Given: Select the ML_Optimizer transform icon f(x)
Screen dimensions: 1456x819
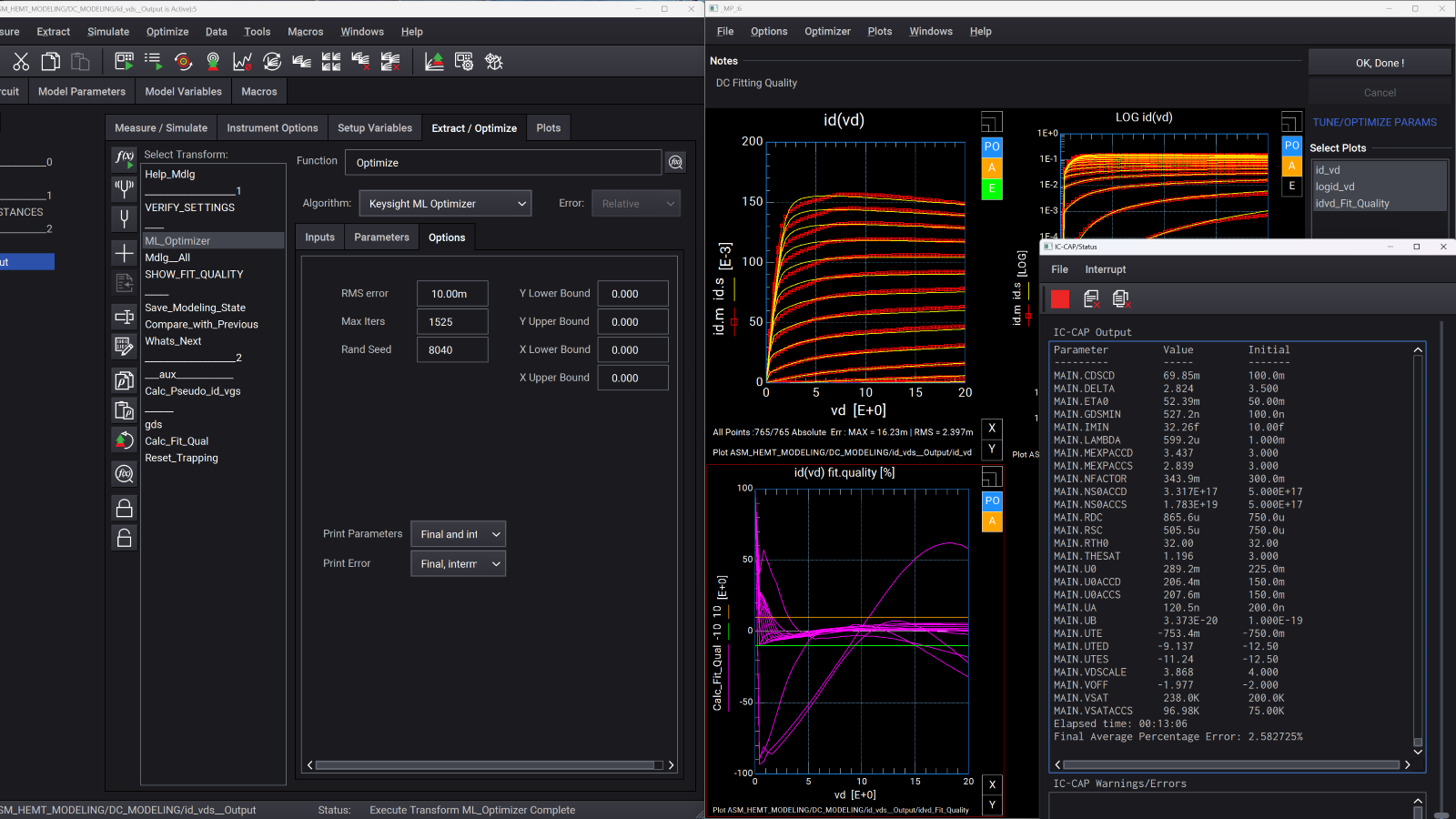Looking at the screenshot, I should 124,159.
